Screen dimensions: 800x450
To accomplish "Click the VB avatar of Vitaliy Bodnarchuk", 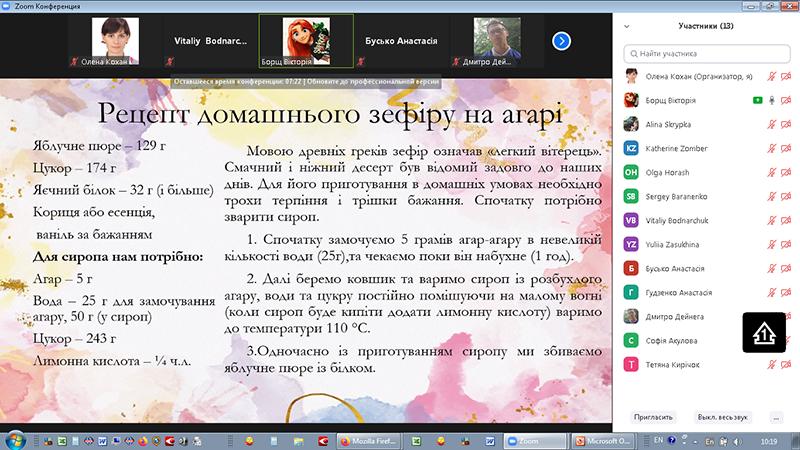I will tap(631, 220).
